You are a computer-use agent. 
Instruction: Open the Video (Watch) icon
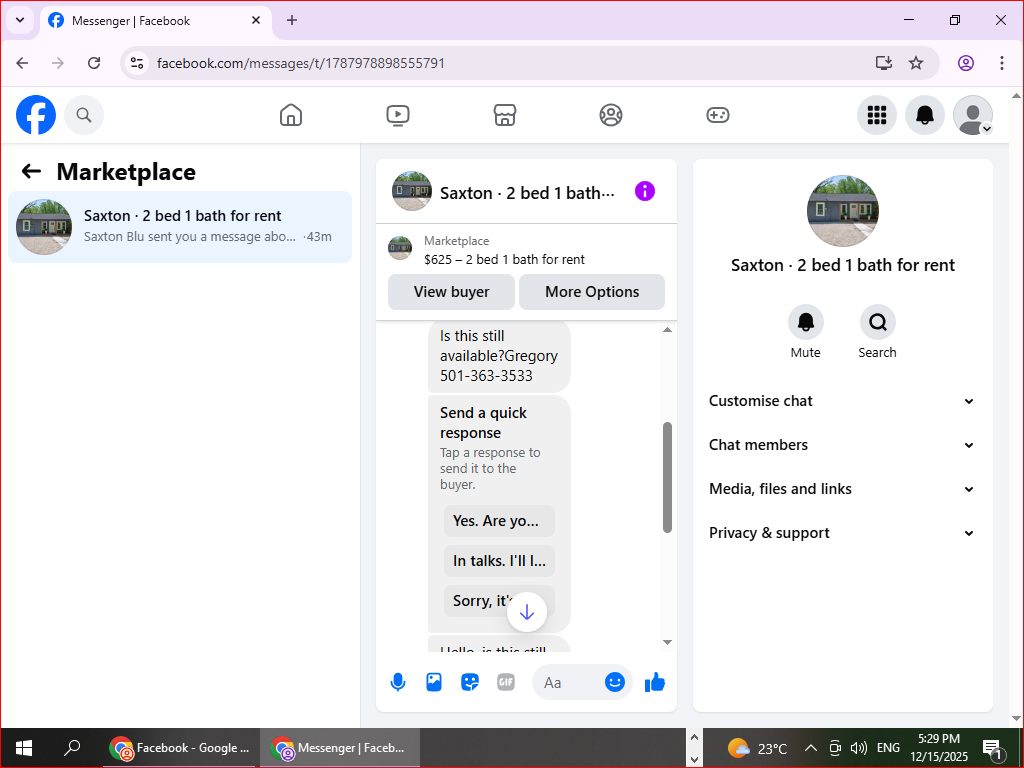click(x=398, y=115)
